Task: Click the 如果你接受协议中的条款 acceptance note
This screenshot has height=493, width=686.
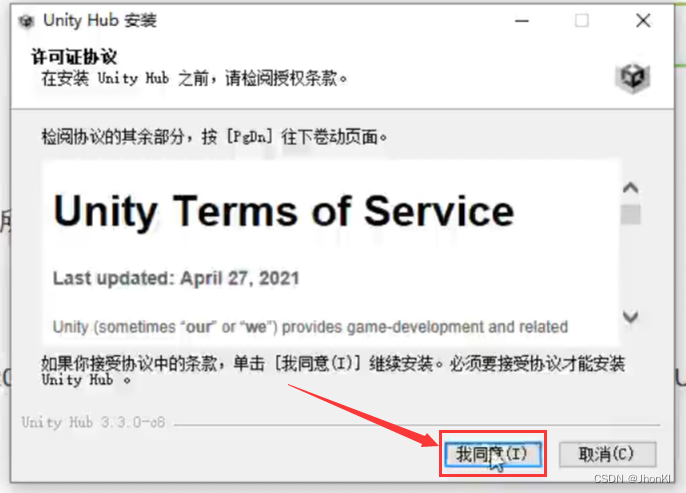Action: coord(333,371)
